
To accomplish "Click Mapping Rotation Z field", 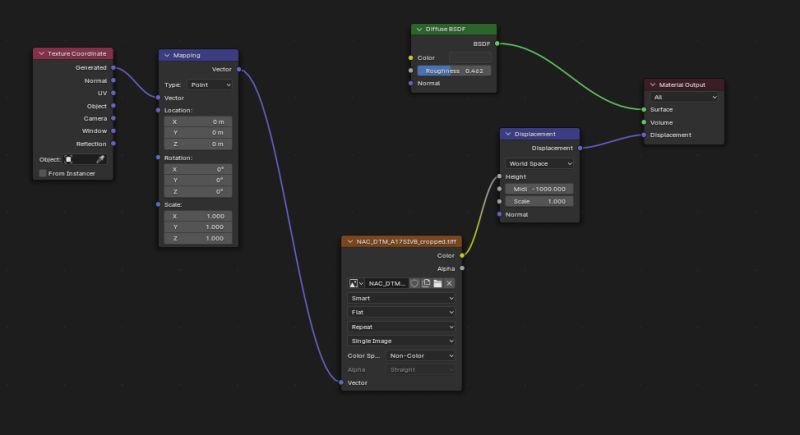I will click(x=198, y=192).
